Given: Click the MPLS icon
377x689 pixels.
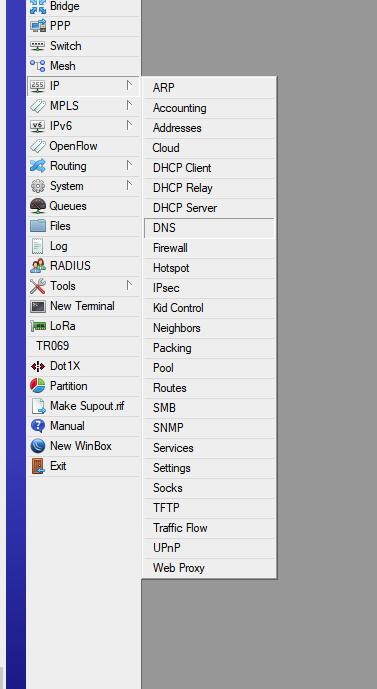Looking at the screenshot, I should (38, 106).
